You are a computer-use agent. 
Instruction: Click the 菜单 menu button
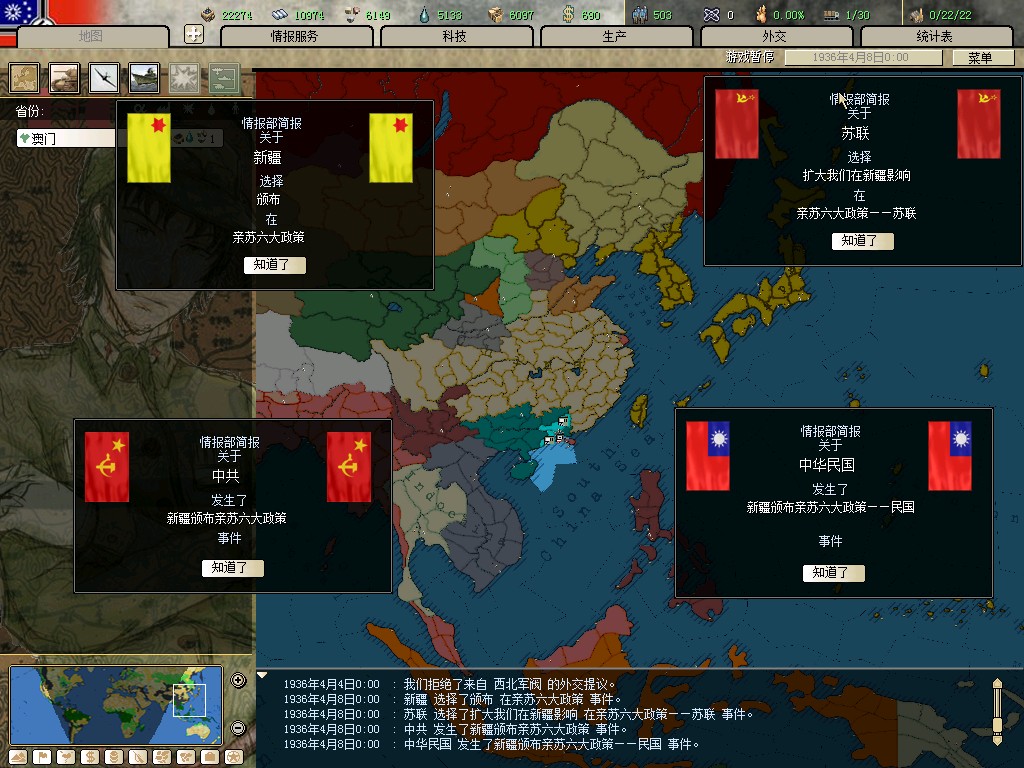[x=983, y=57]
